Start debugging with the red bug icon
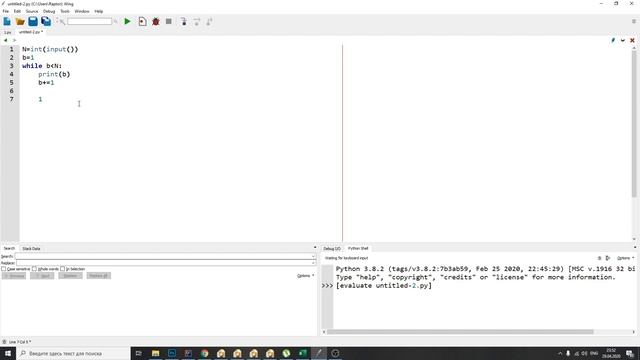 click(x=156, y=22)
